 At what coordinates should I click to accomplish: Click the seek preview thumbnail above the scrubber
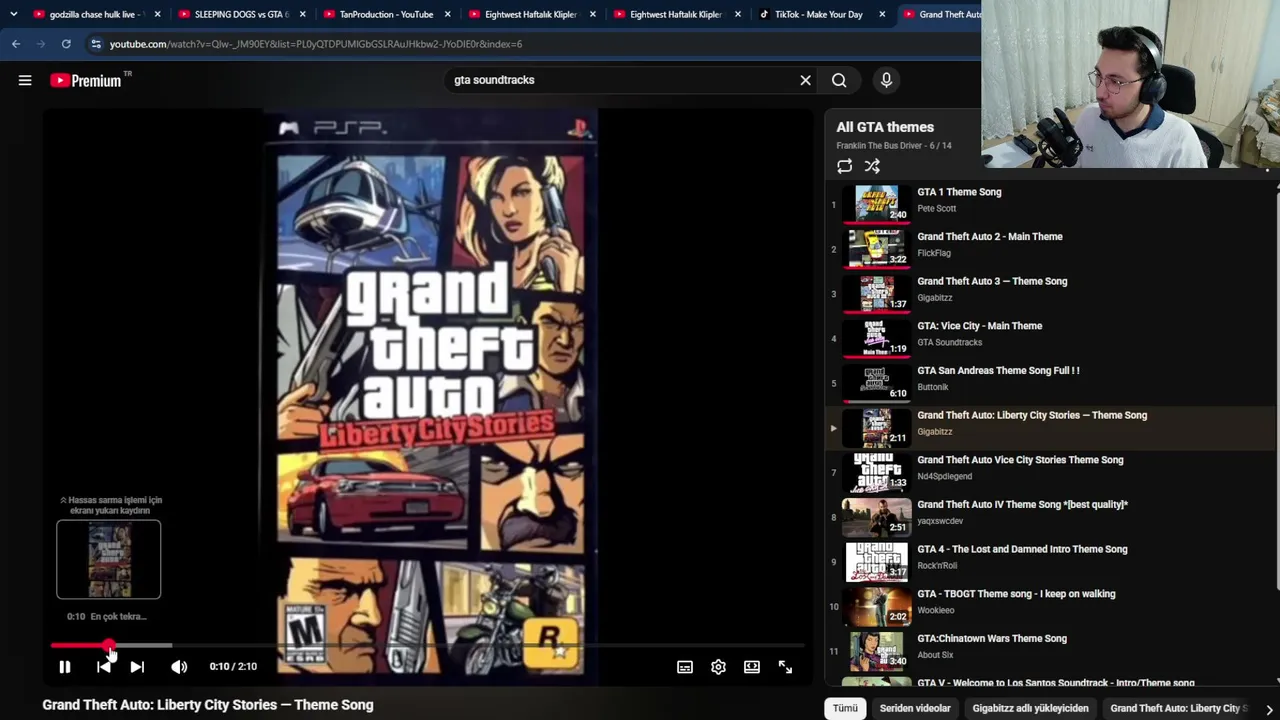tap(109, 559)
